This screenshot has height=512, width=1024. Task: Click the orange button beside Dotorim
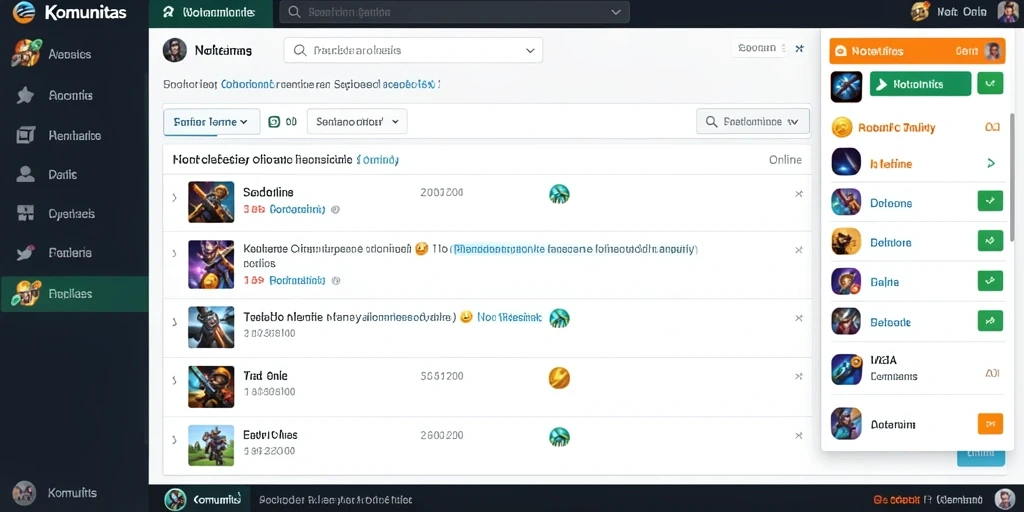[990, 423]
